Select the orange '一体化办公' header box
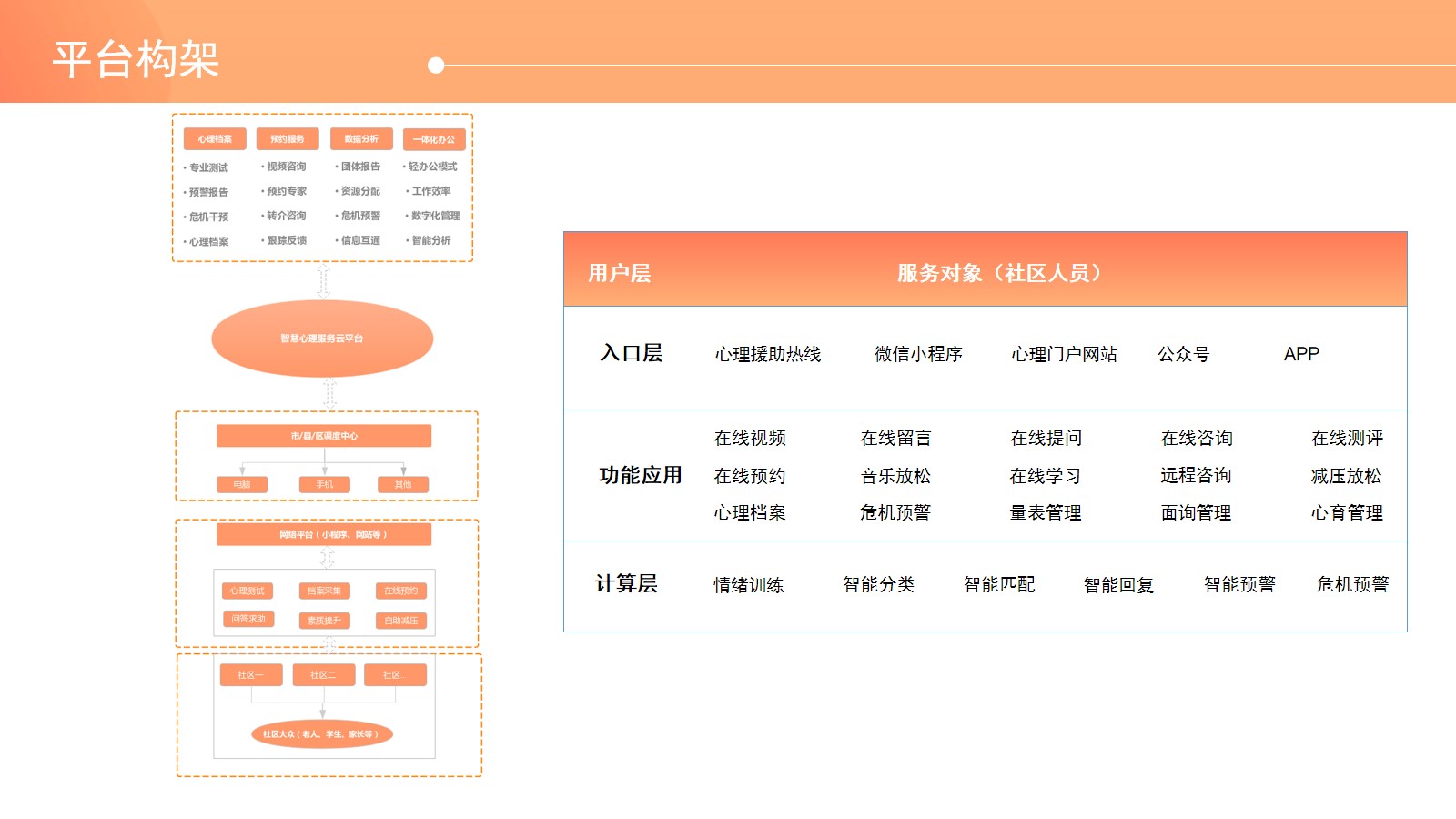This screenshot has height=819, width=1456. click(434, 139)
